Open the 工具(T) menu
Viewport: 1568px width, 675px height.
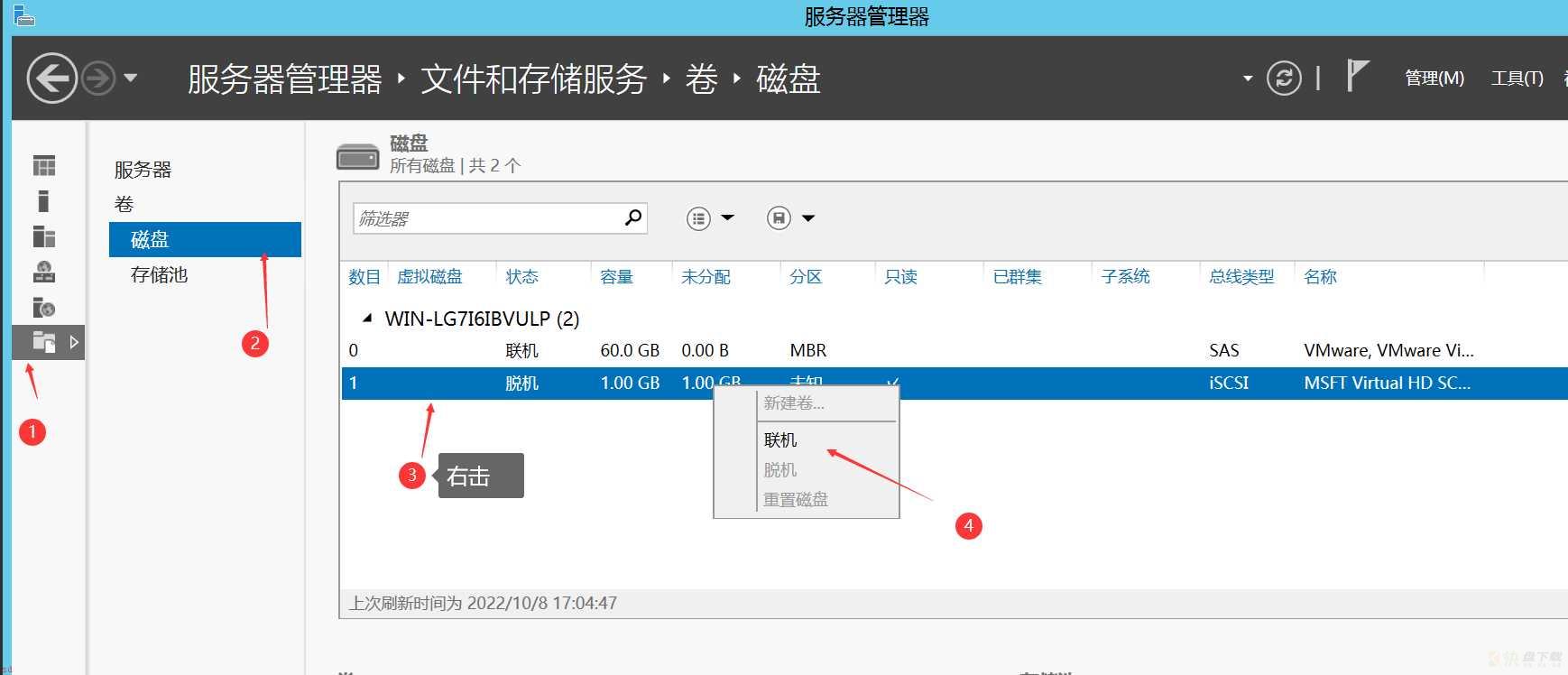(1517, 79)
